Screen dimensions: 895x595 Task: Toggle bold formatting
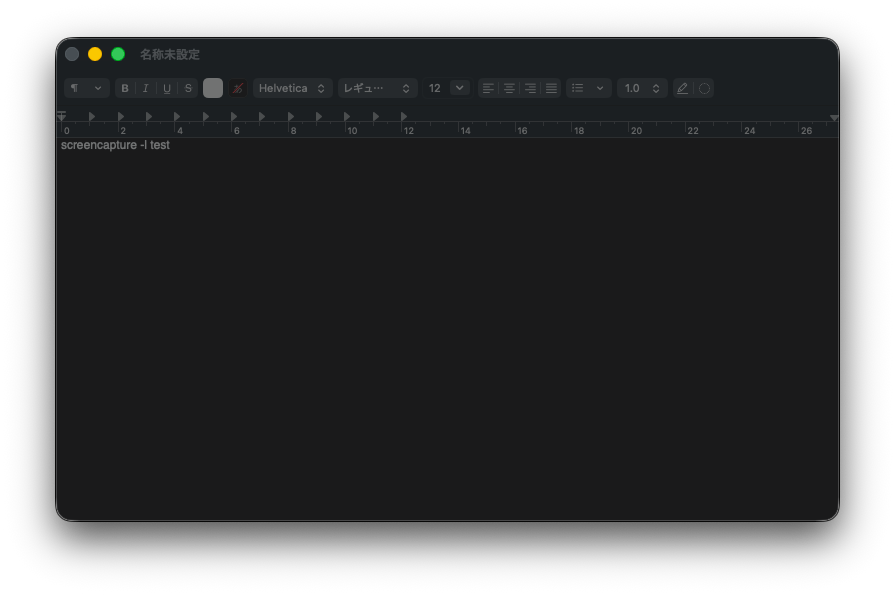125,88
